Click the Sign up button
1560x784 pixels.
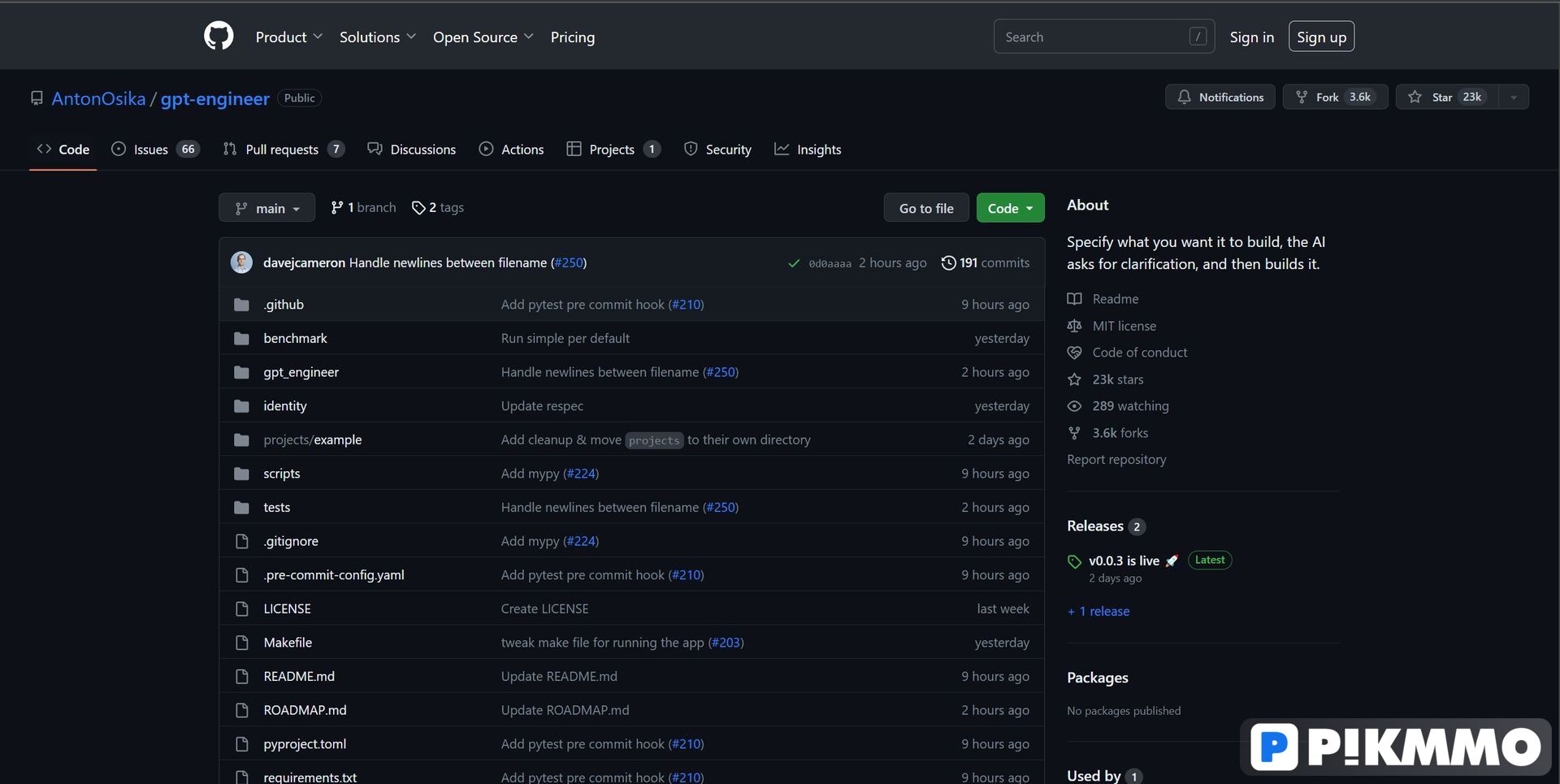(1321, 37)
